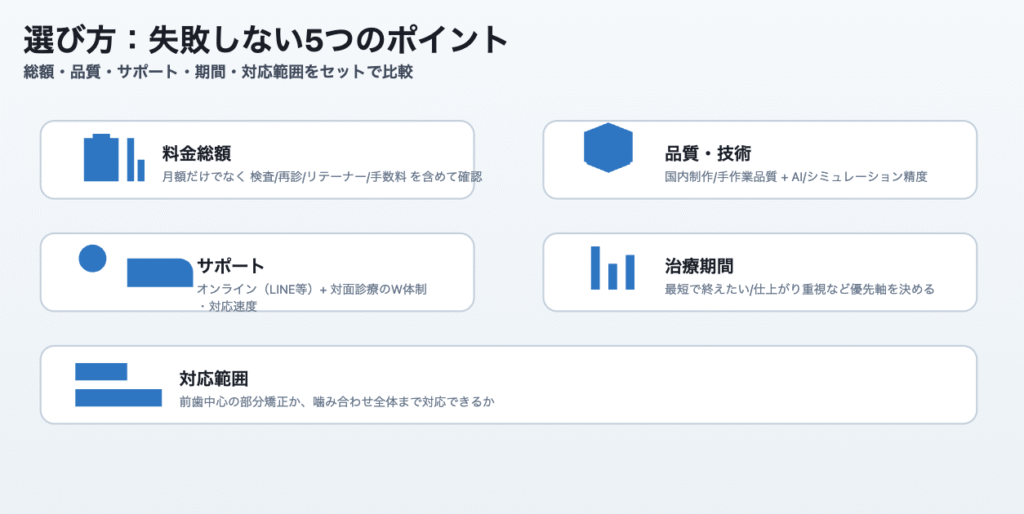Click the 国内制作/手作業品質 description text
1024x514 pixels.
pos(796,177)
